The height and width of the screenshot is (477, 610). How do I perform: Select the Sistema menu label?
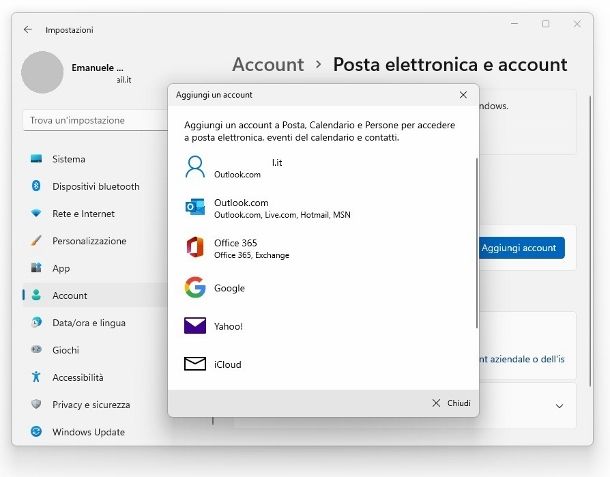69,159
